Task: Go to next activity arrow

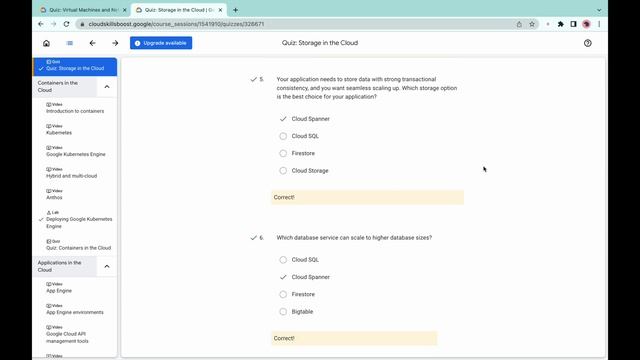Action: 115,43
